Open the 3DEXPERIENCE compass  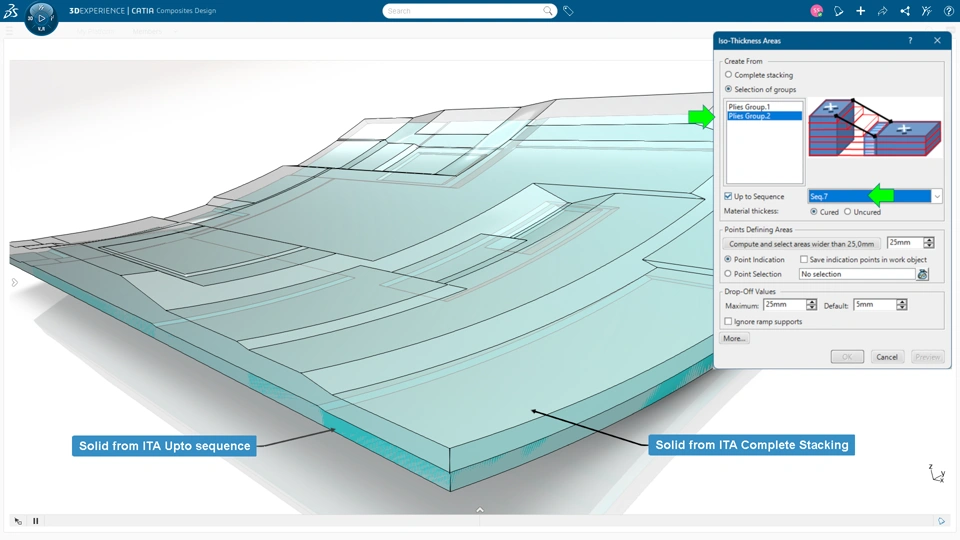tap(41, 18)
